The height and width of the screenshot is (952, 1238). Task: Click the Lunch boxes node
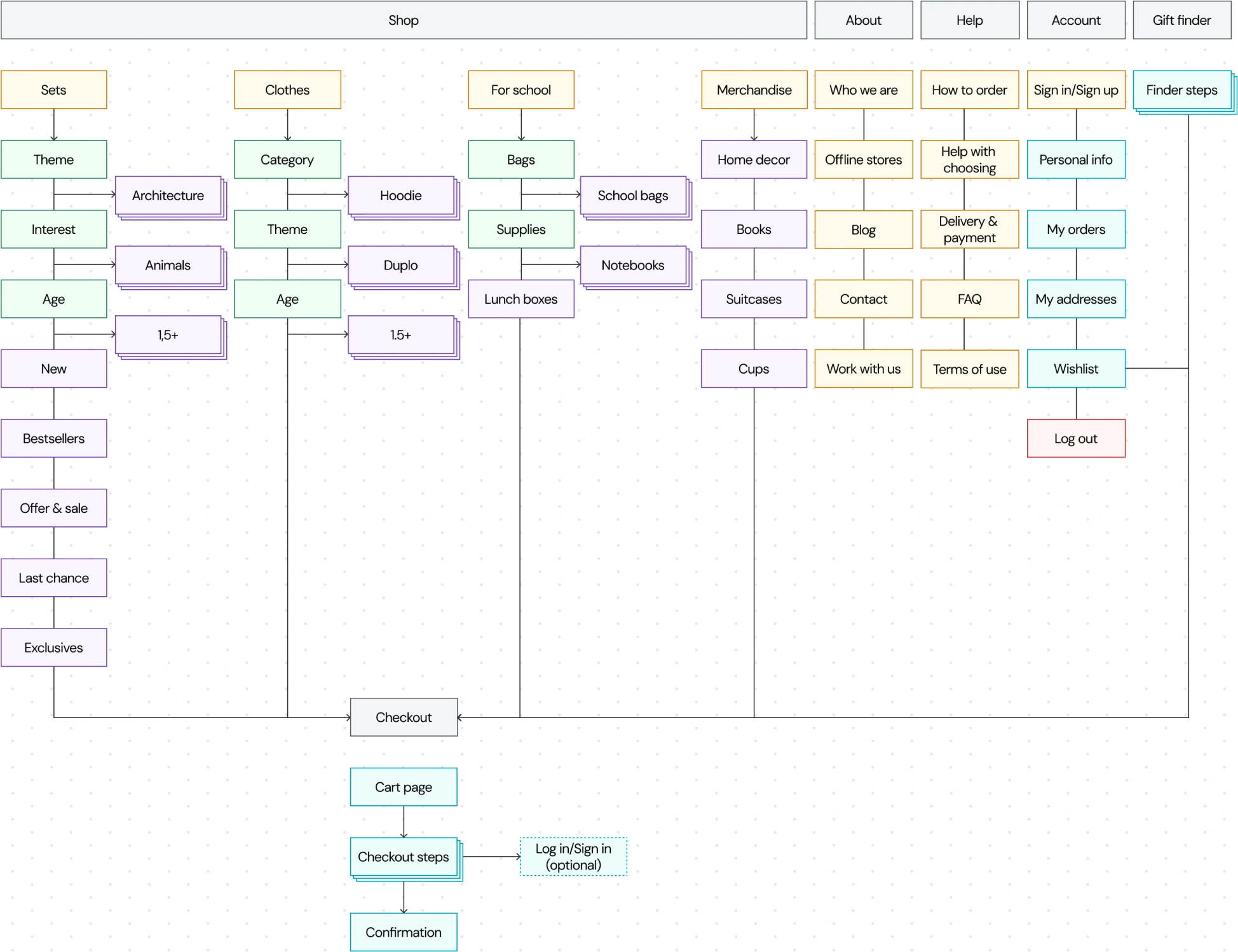click(x=520, y=299)
